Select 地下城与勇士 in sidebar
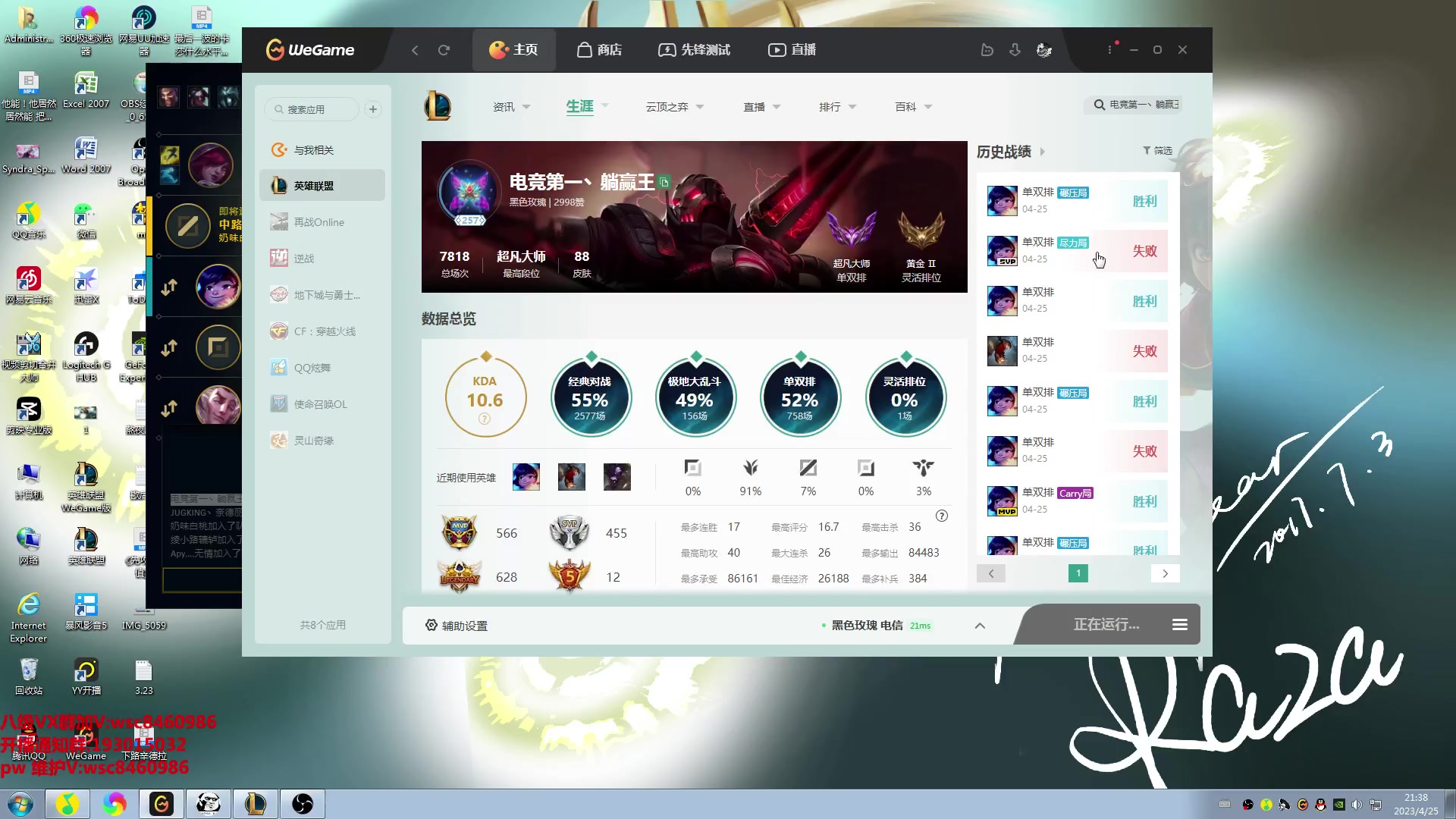This screenshot has width=1456, height=819. click(322, 295)
